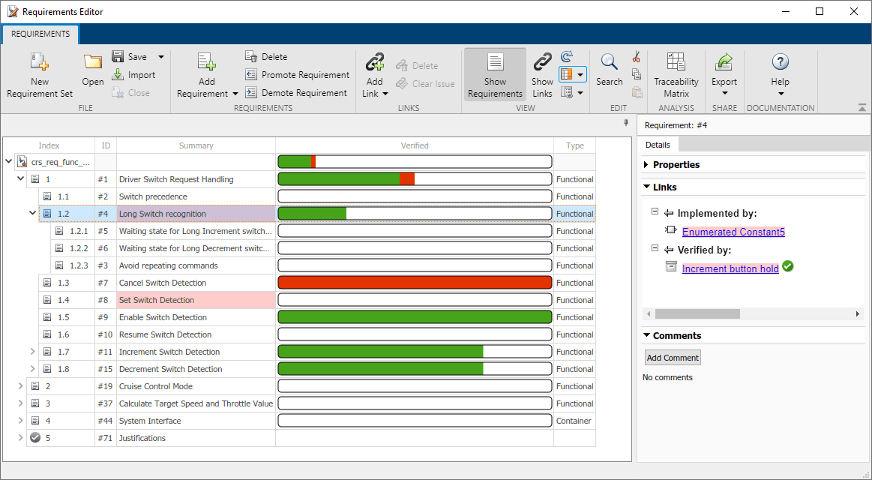Click the Refresh icon in View section
872x480 pixels.
567,57
